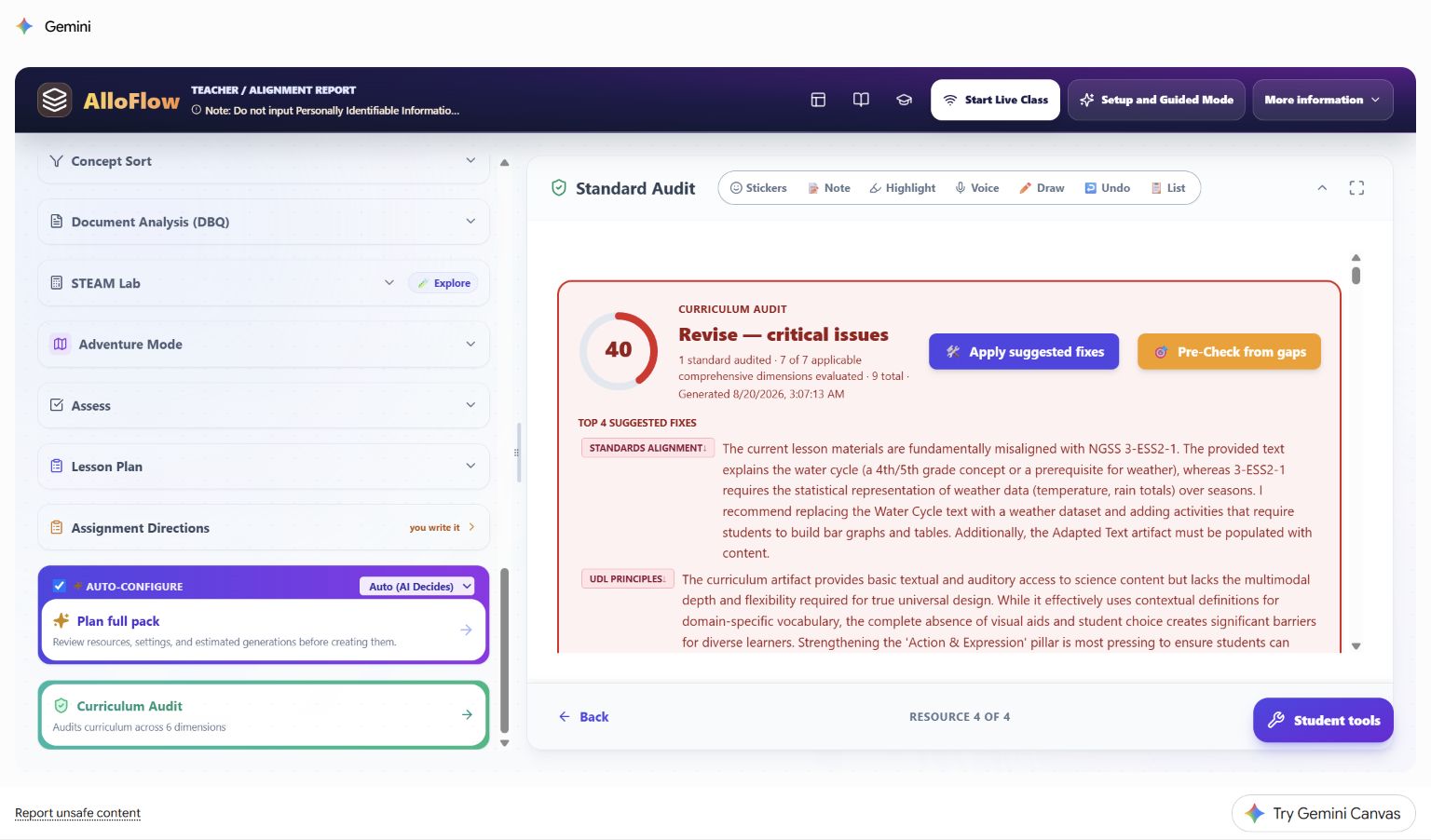Click the arrow on Curriculum Audit card
Image resolution: width=1431 pixels, height=840 pixels.
coord(467,714)
